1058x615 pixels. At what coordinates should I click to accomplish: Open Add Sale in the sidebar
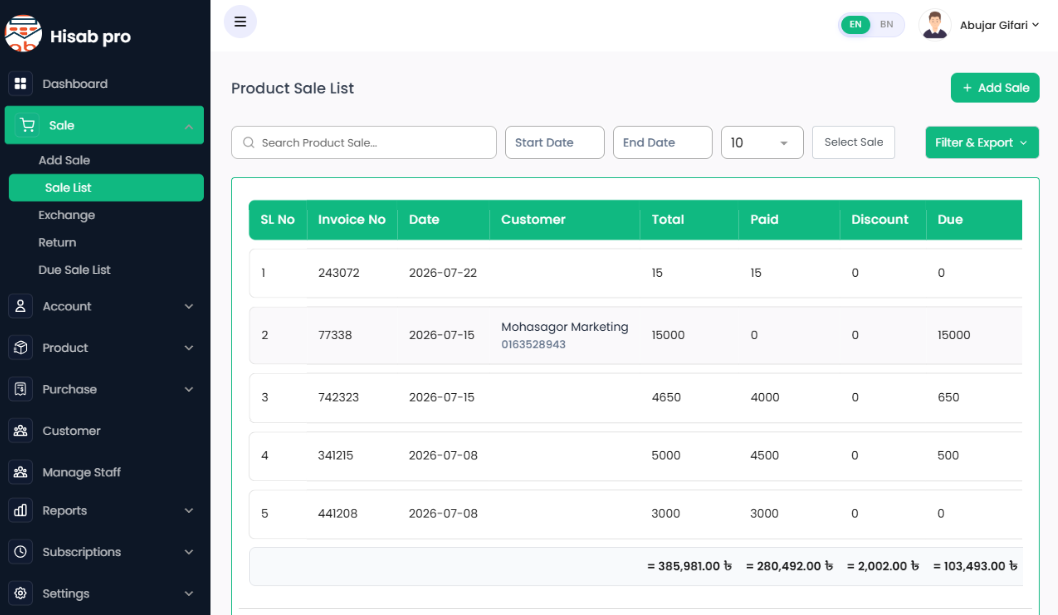tap(64, 160)
